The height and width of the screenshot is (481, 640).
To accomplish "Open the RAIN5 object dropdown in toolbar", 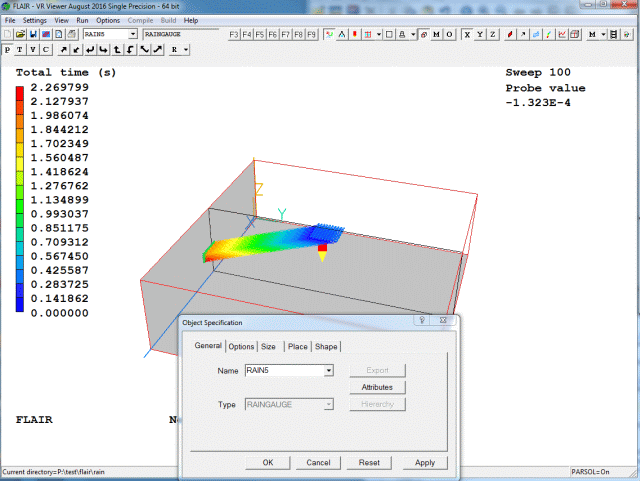I will [x=133, y=34].
